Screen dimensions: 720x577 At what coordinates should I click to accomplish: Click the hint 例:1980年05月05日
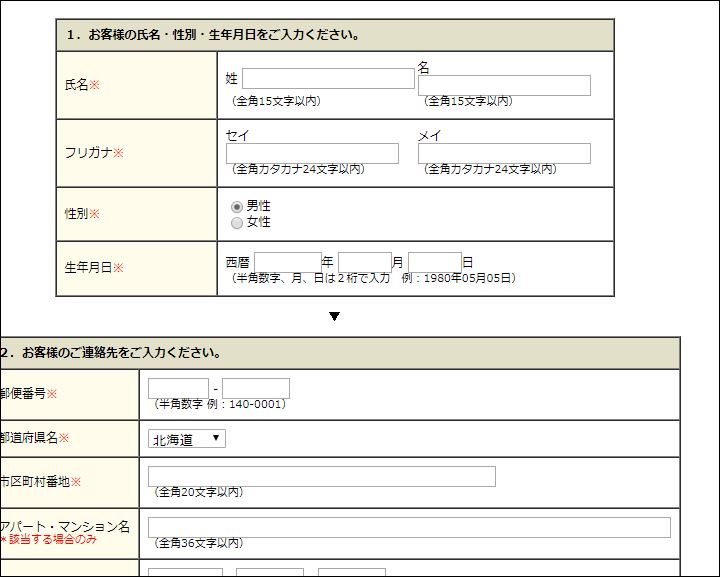click(x=459, y=278)
